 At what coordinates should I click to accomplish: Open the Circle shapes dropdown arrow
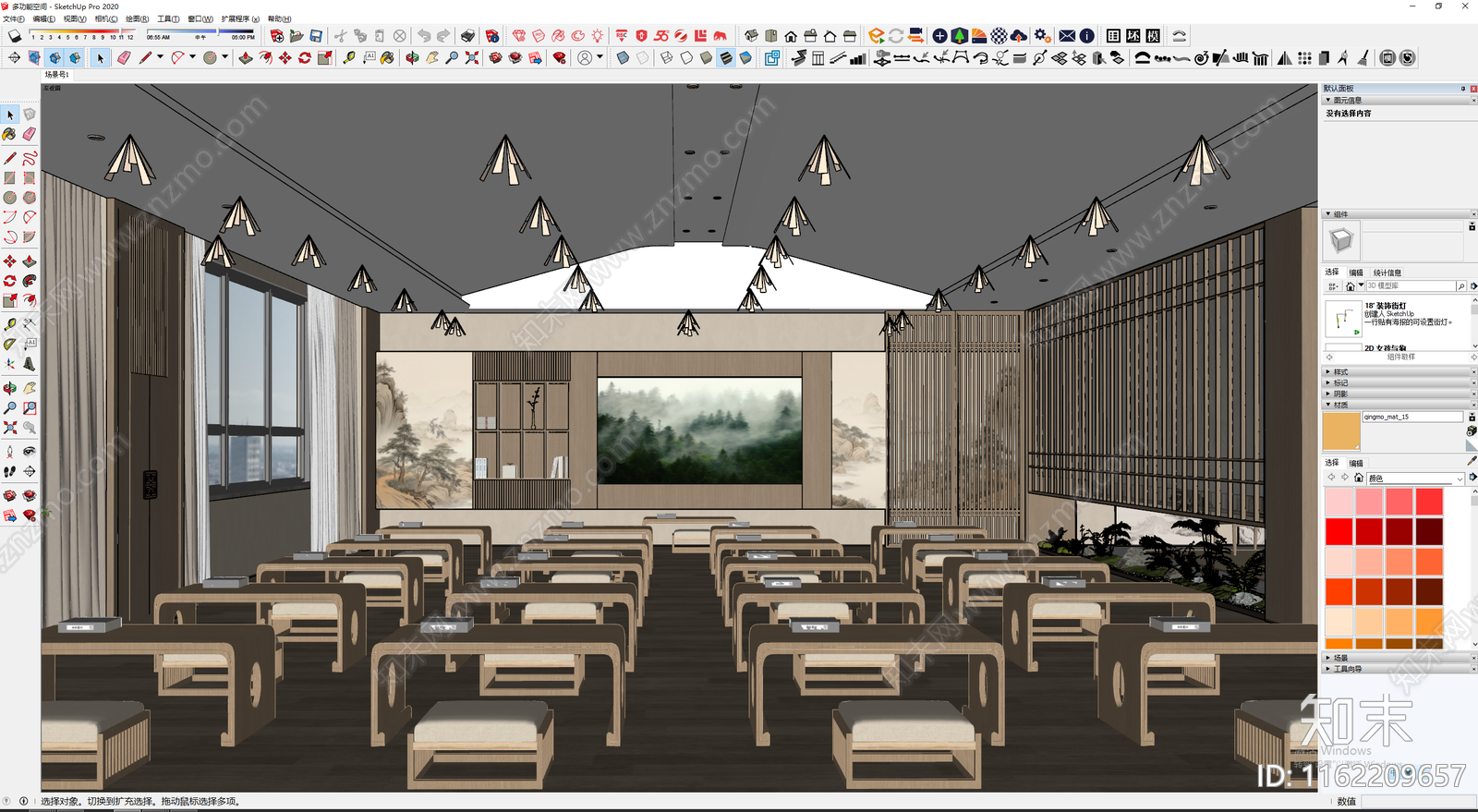[224, 57]
